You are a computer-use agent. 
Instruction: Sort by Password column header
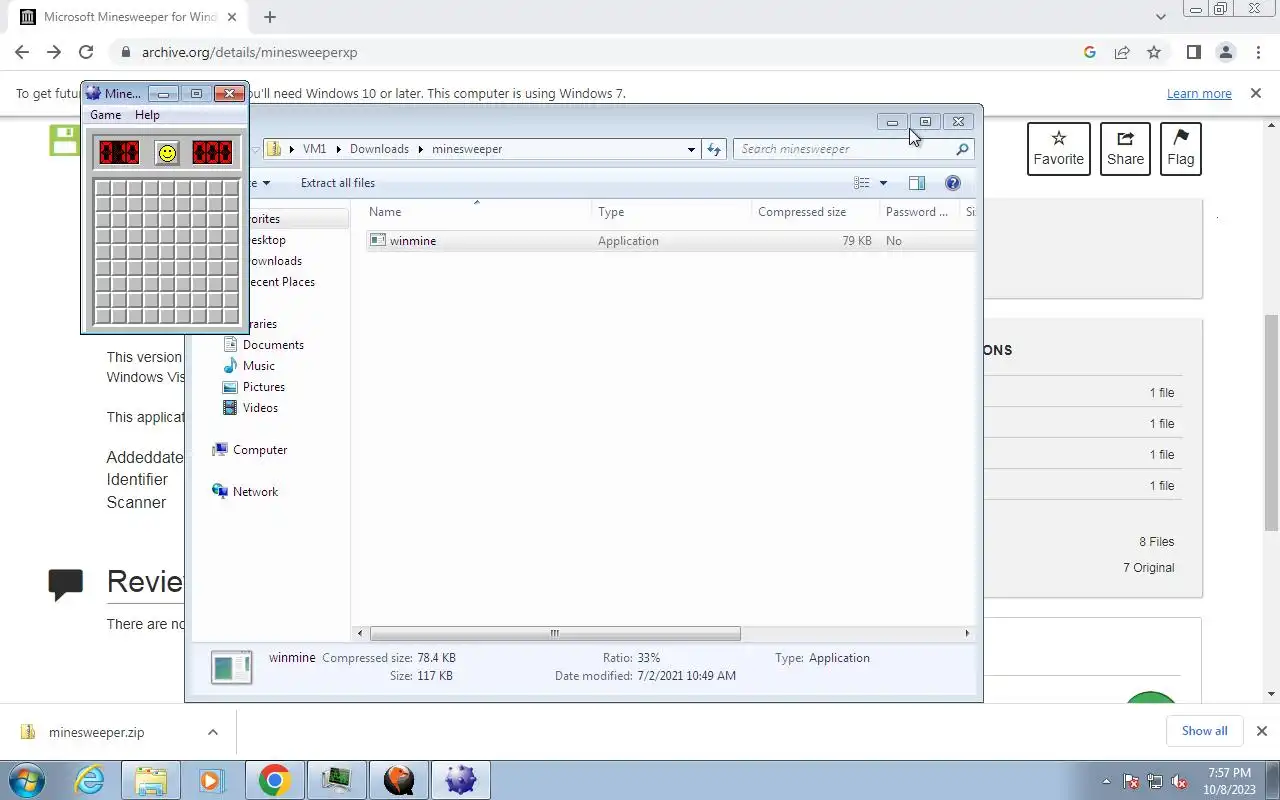917,212
